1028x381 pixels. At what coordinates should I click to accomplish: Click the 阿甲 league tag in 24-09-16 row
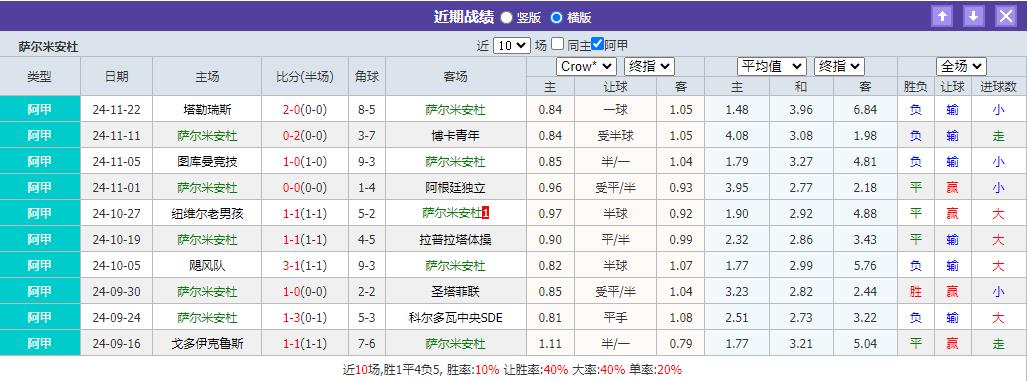coord(40,343)
